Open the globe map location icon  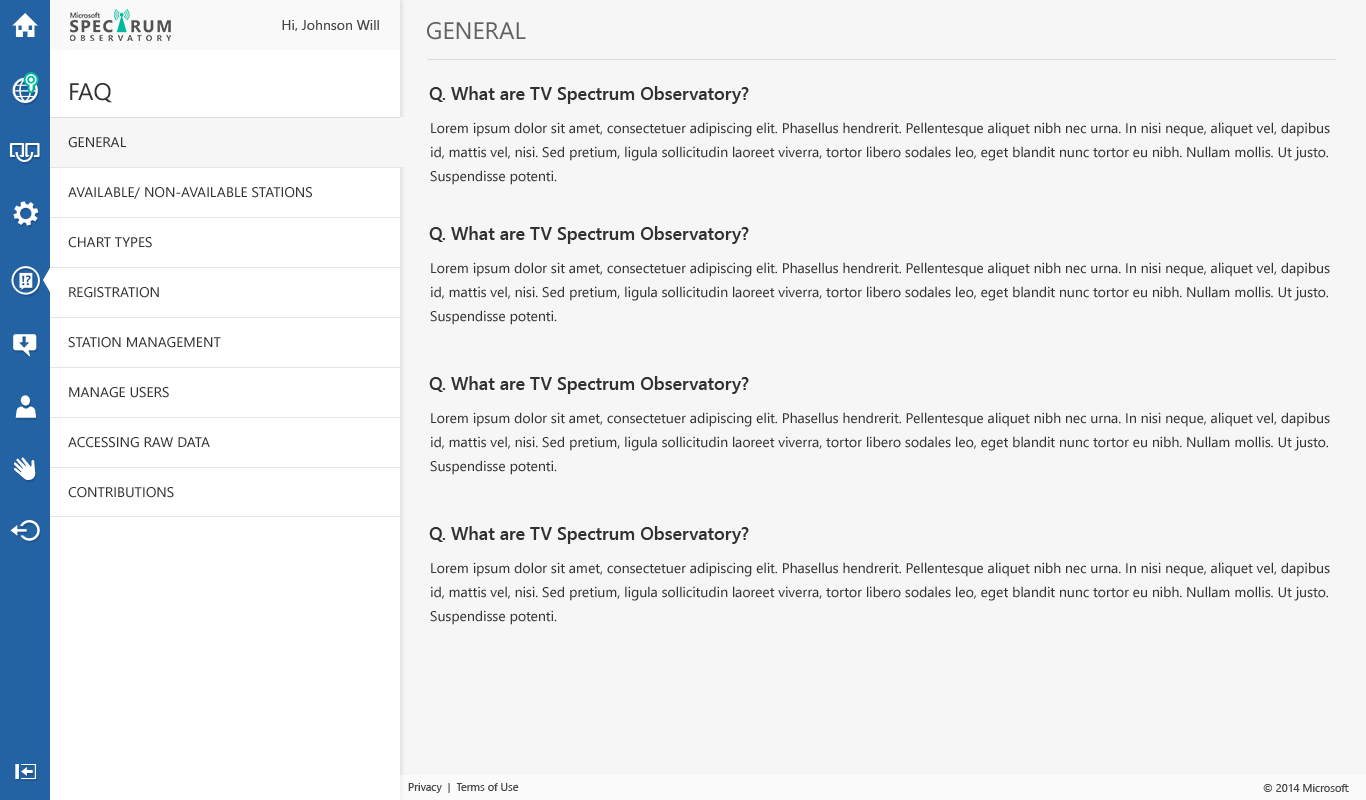pos(25,88)
